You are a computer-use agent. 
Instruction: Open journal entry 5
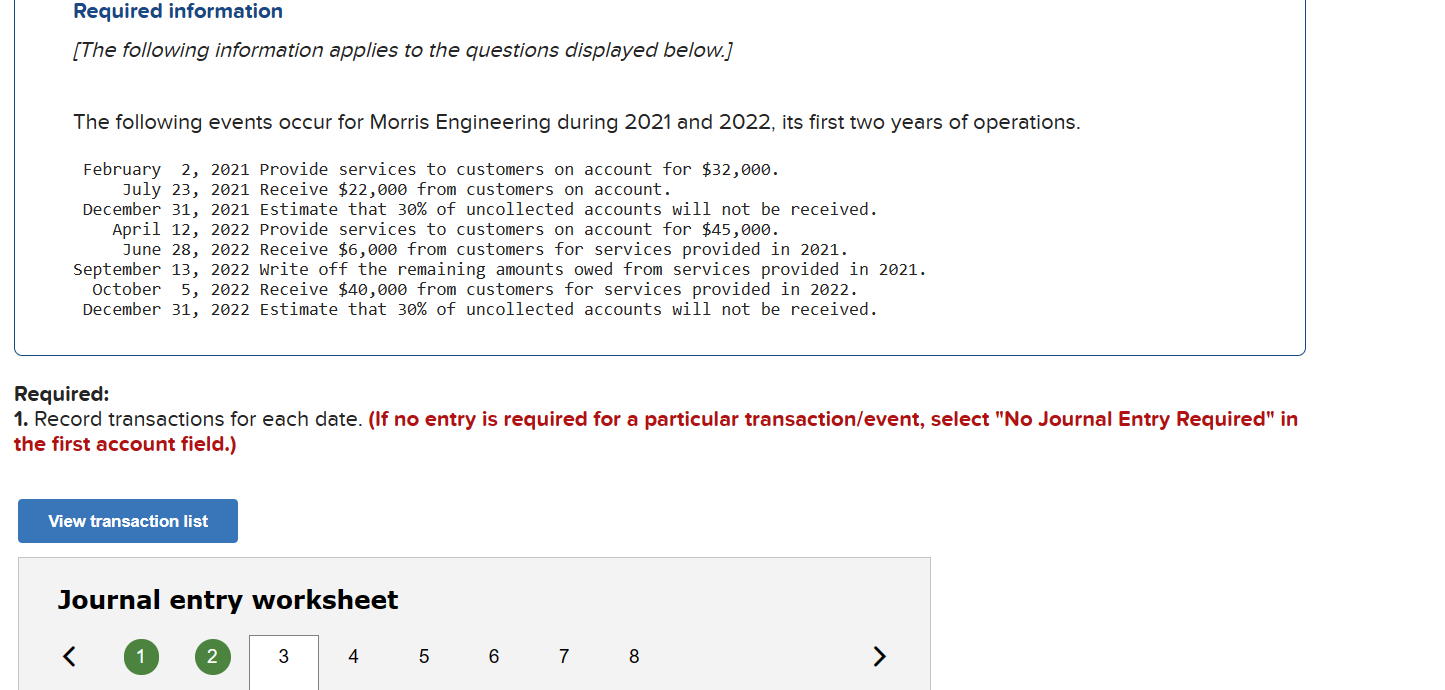(423, 657)
